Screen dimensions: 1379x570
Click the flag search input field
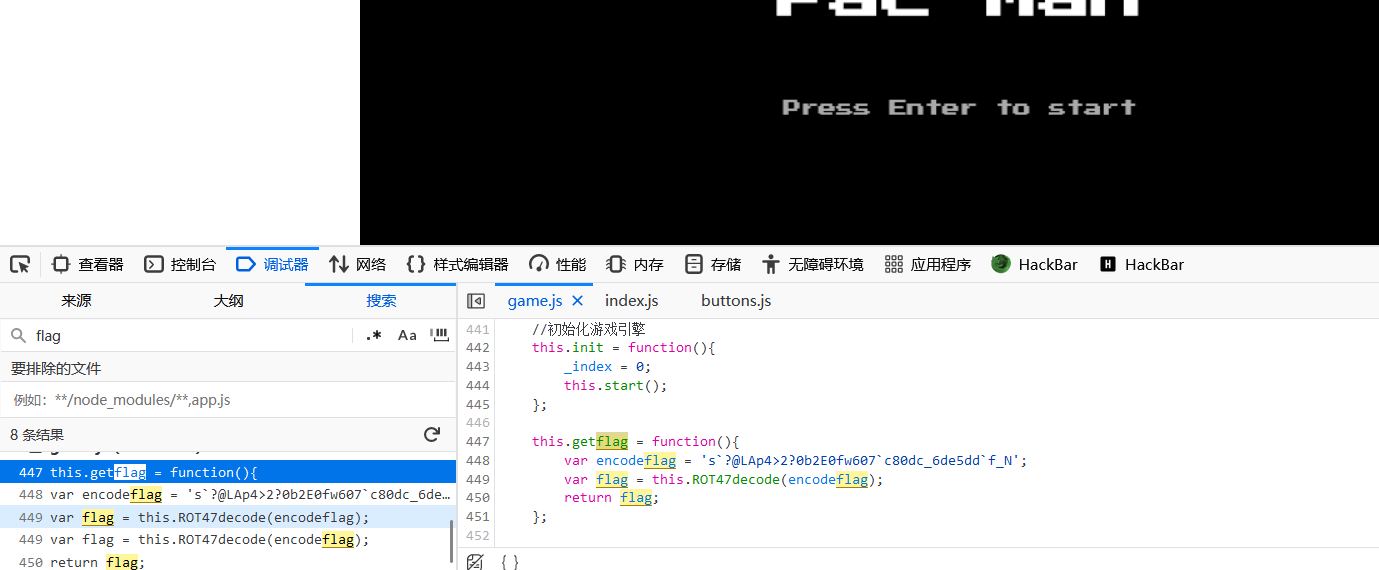[190, 336]
